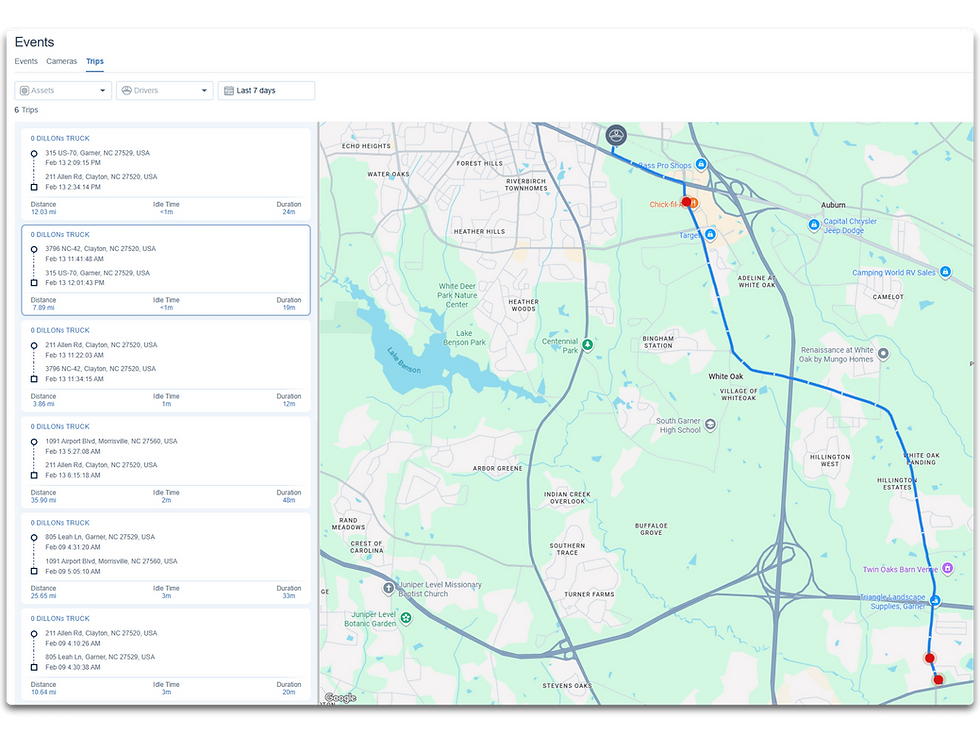Expand the Drivers filter dropdown
This screenshot has height=735, width=980.
164,90
